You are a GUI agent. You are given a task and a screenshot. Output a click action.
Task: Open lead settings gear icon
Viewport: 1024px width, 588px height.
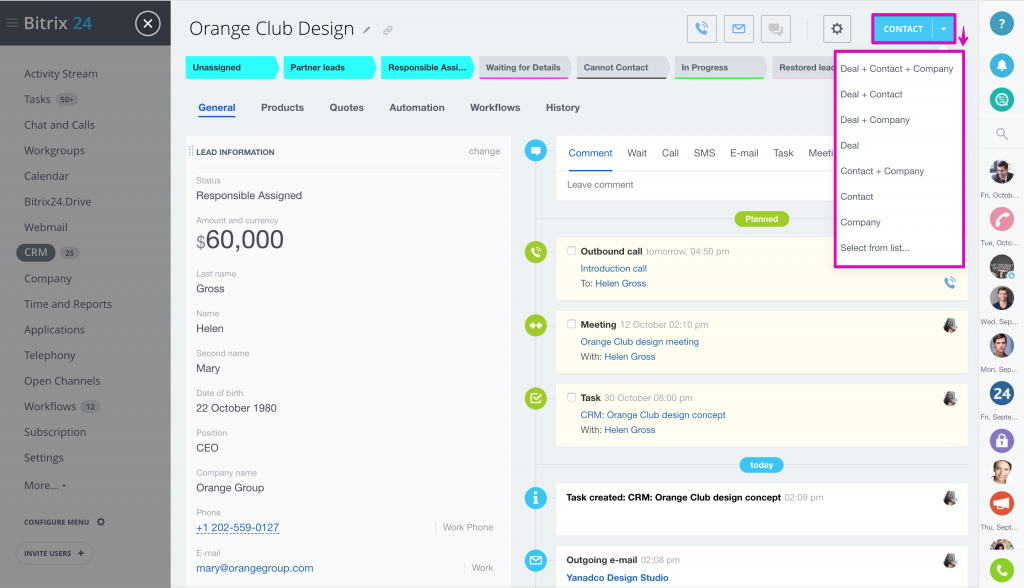[x=837, y=29]
